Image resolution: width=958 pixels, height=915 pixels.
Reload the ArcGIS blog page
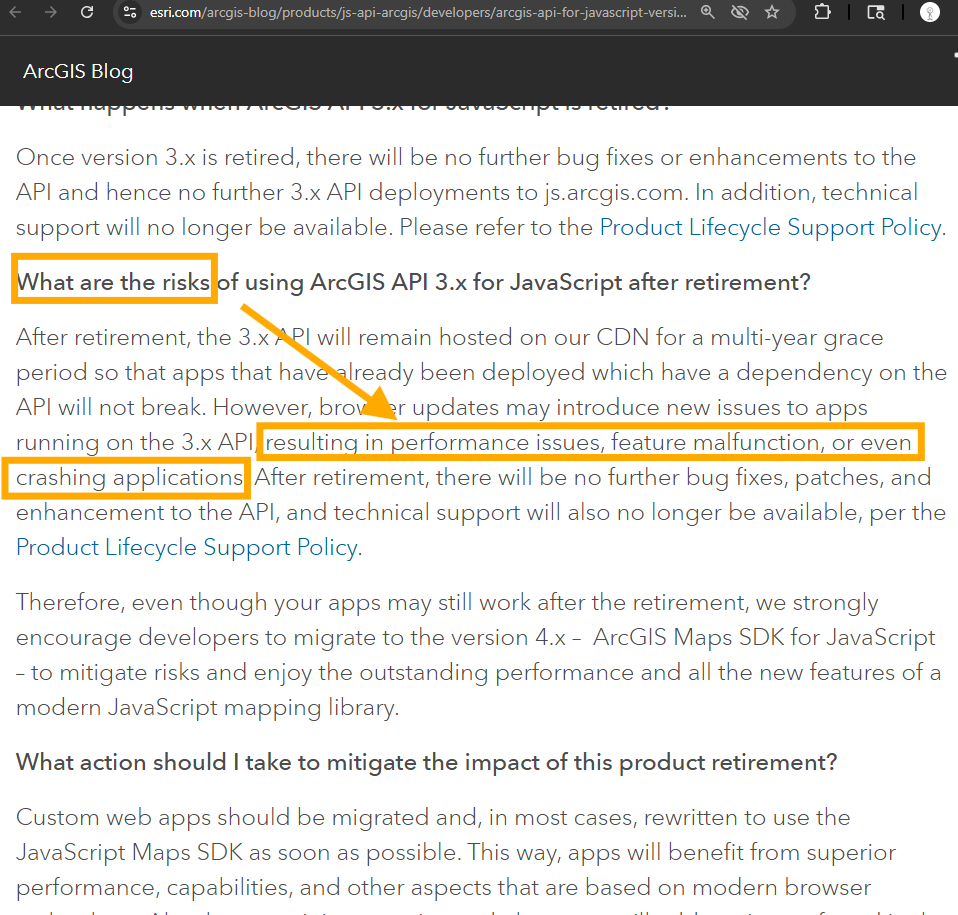[x=87, y=12]
